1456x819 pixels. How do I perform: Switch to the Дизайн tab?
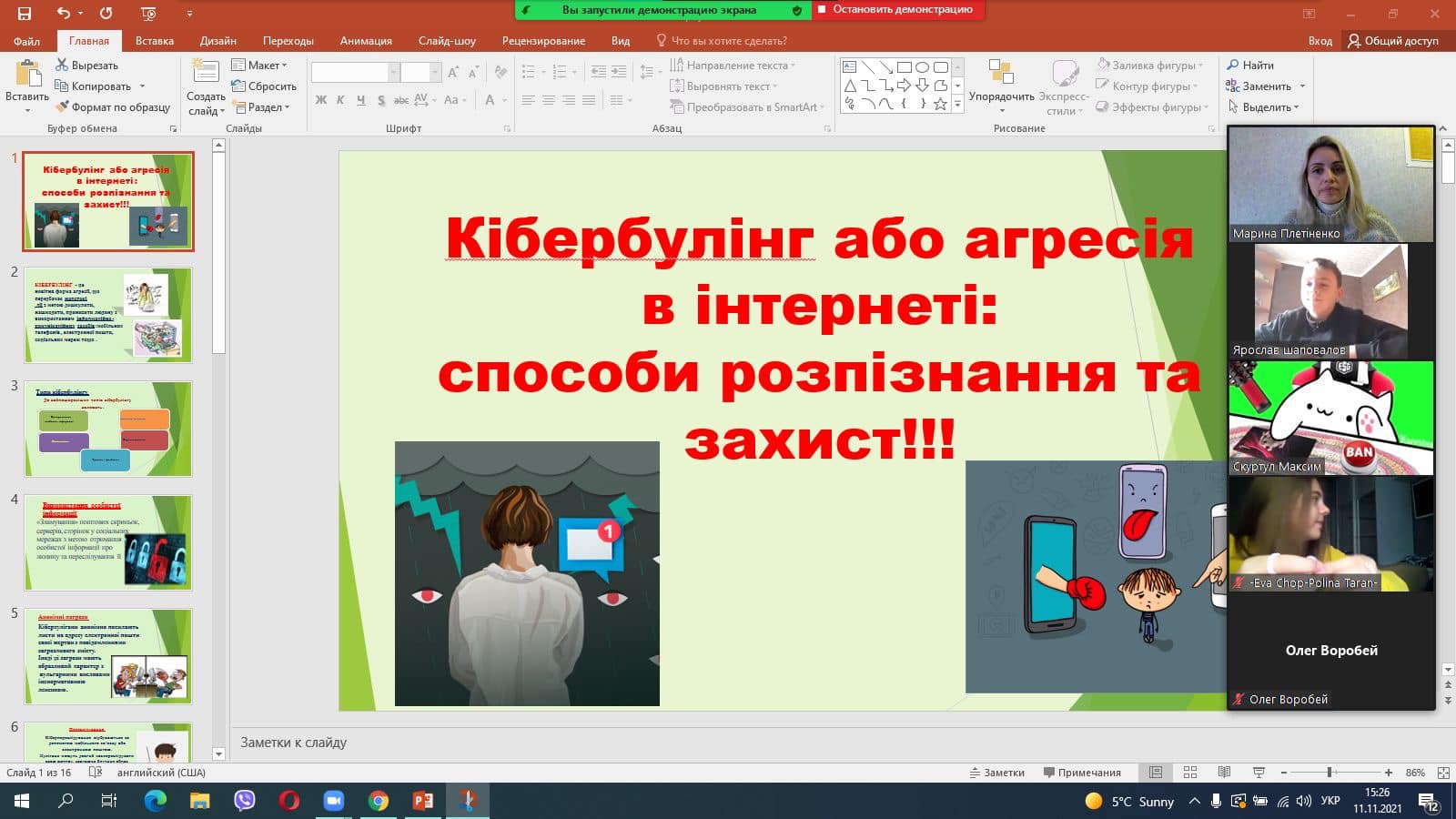(x=218, y=41)
